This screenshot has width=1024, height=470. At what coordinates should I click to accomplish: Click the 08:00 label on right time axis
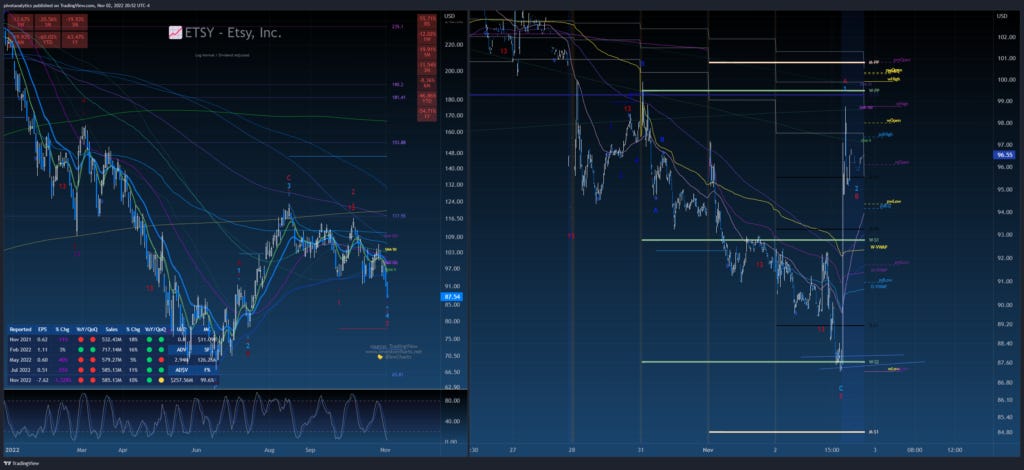pyautogui.click(x=914, y=450)
